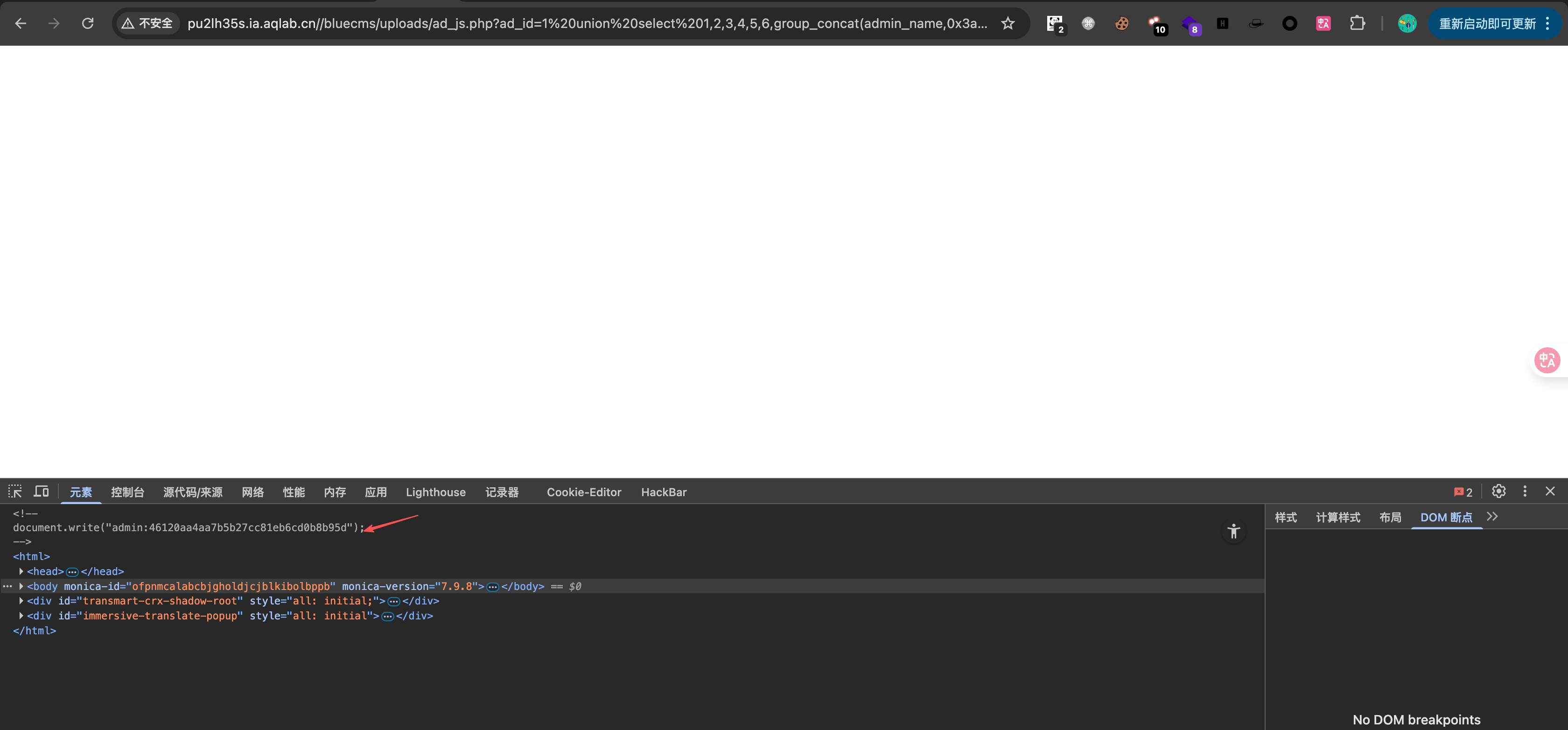Click the floating pink translate icon
Viewport: 1568px width, 730px height.
(1547, 360)
